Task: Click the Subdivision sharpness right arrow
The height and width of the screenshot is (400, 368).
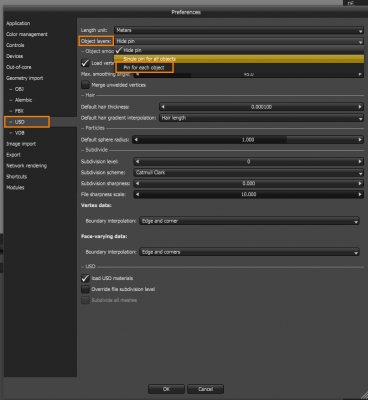Action: pos(360,183)
